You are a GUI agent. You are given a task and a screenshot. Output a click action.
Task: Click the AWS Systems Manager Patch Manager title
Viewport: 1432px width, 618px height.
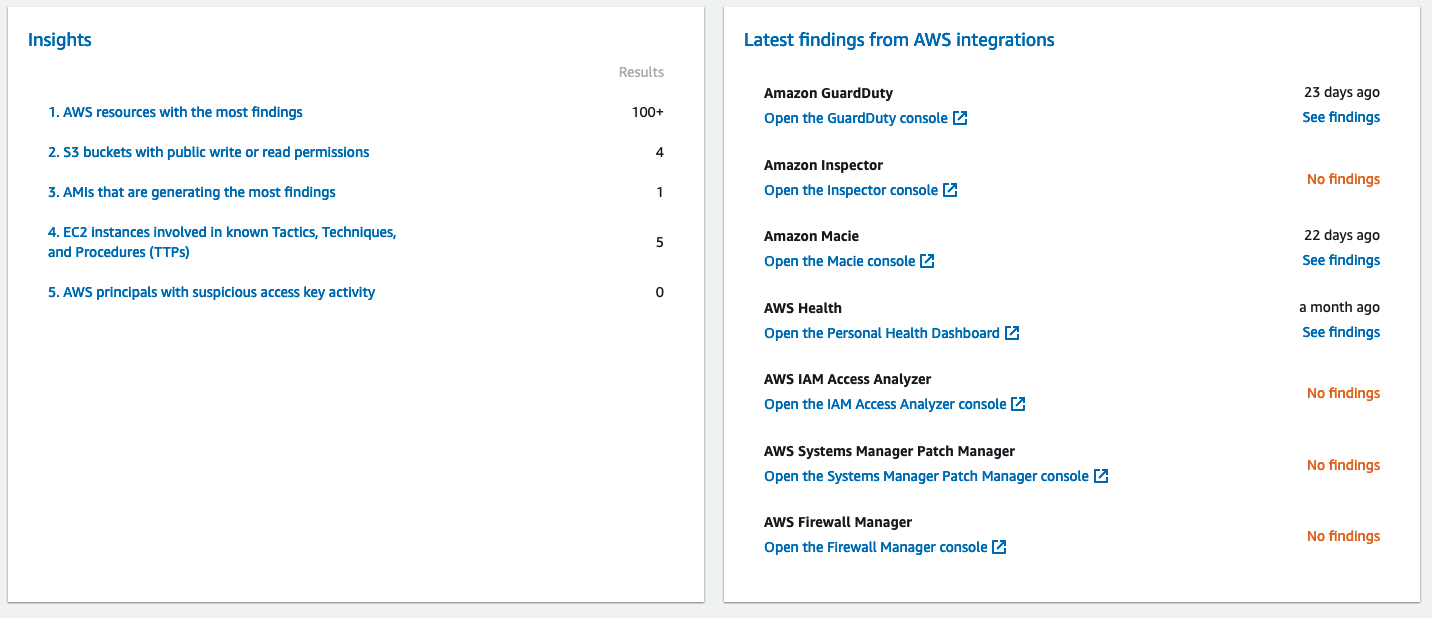(x=889, y=451)
